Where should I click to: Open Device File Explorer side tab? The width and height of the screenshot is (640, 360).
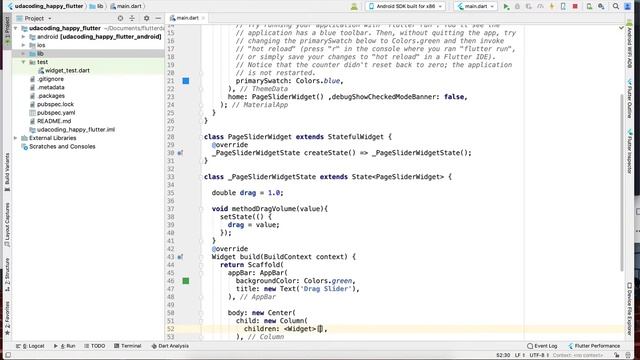(629, 308)
